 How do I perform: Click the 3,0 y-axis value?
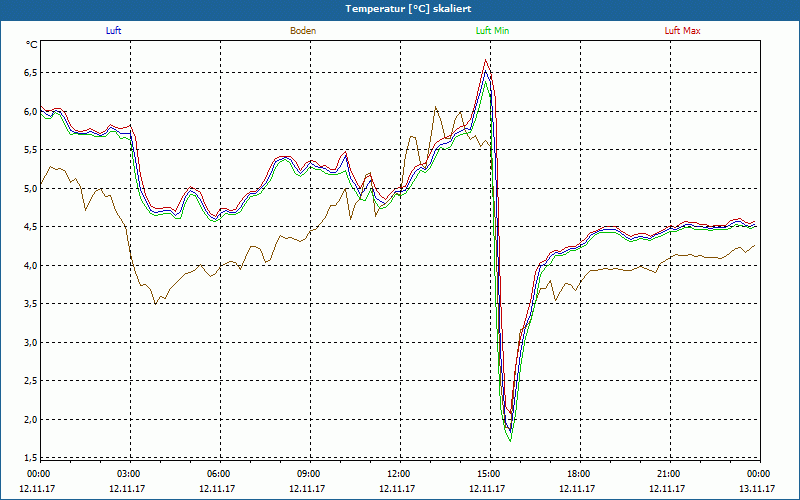pos(31,342)
